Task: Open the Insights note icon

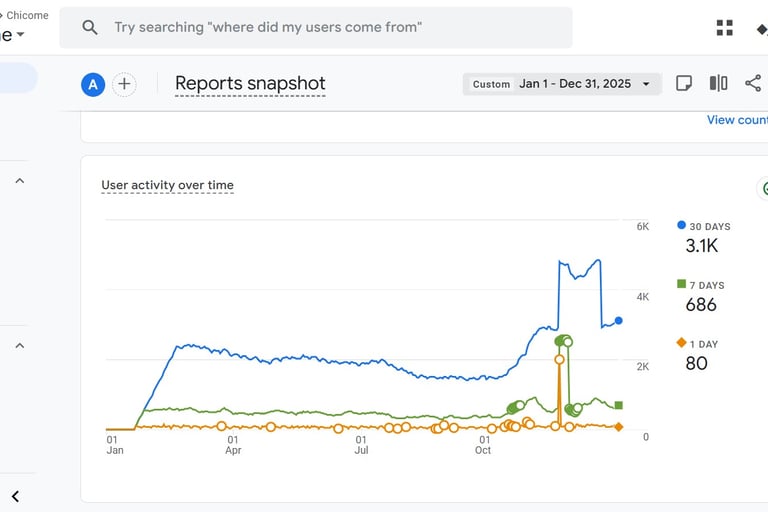Action: (x=684, y=84)
